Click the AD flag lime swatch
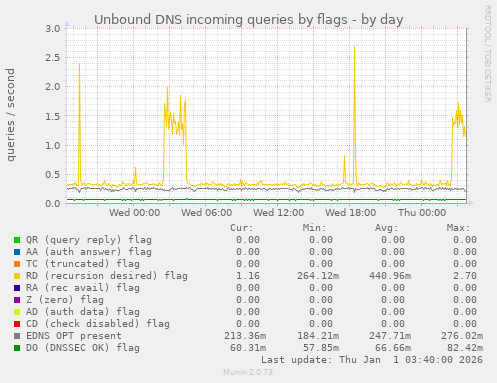The image size is (497, 383). pyautogui.click(x=17, y=312)
